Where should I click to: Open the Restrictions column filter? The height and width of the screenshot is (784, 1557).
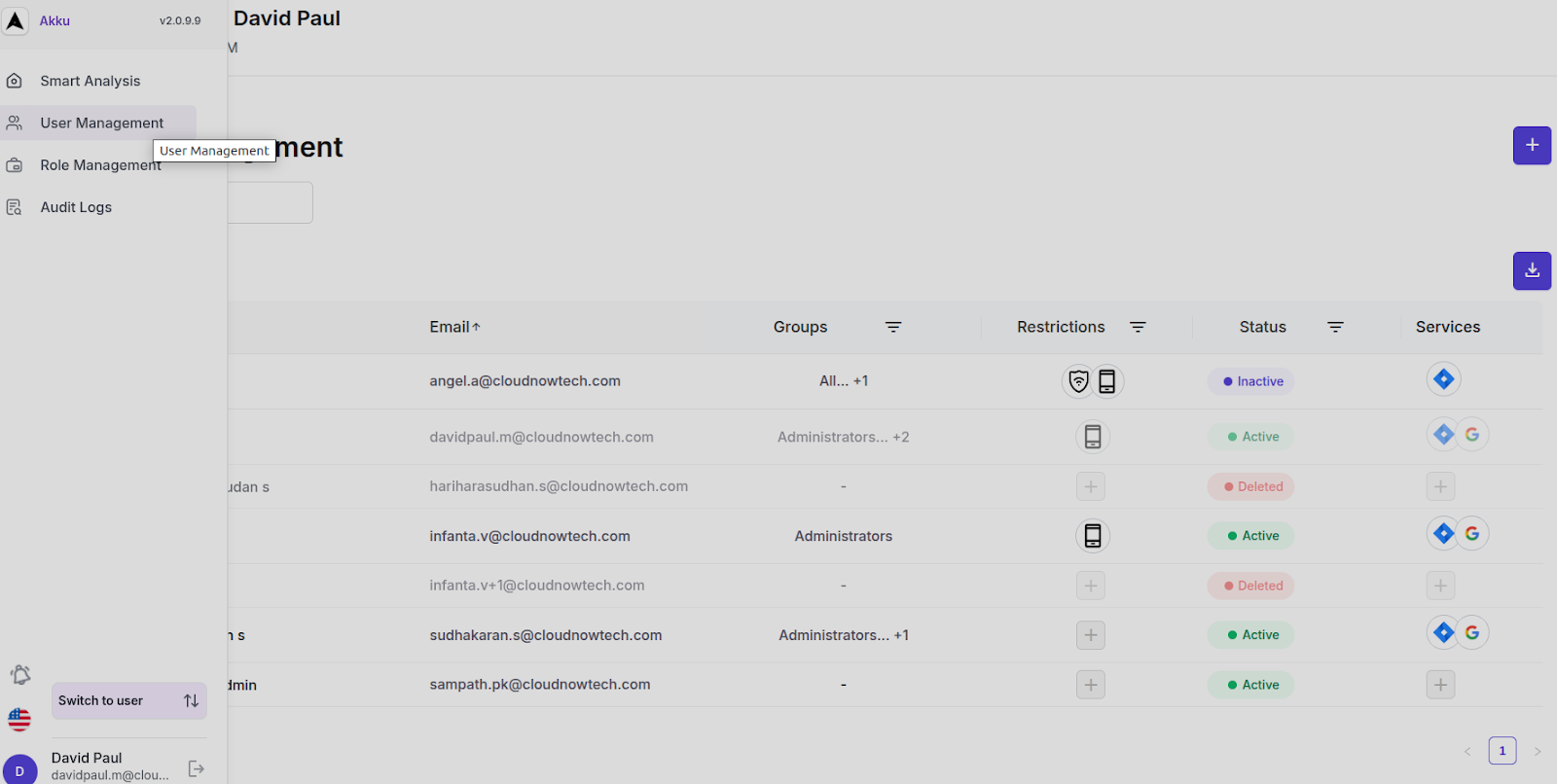point(1138,327)
